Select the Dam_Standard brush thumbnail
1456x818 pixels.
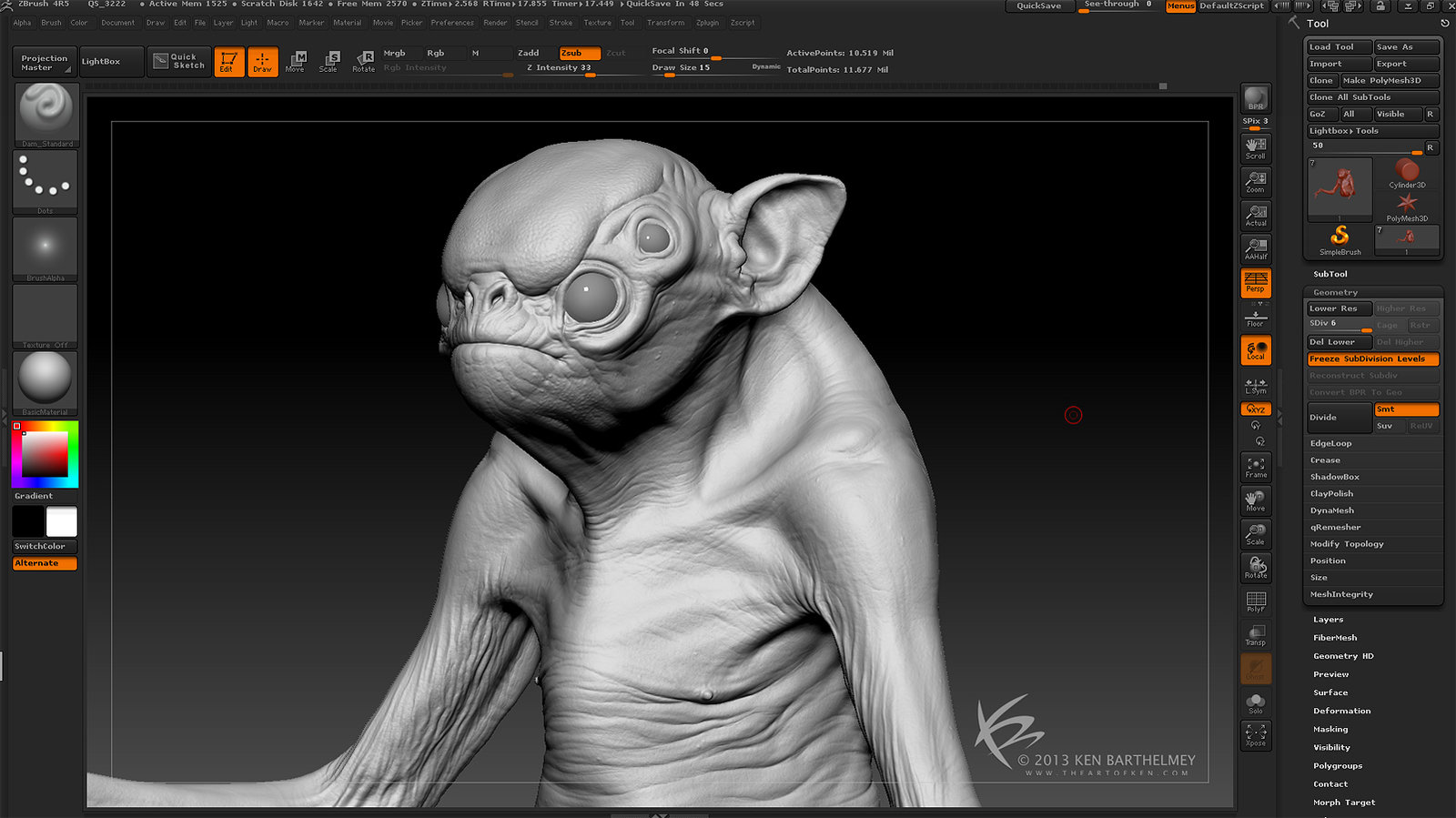[45, 115]
